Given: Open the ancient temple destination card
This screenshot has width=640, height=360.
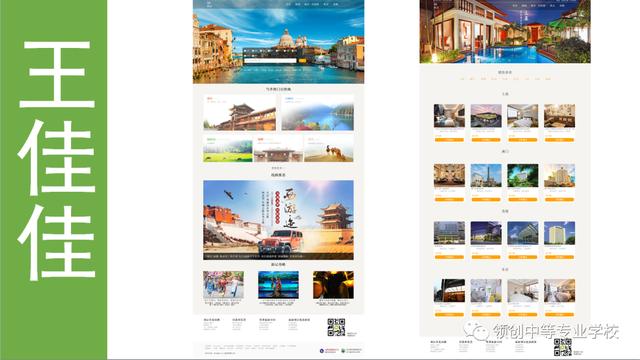Looking at the screenshot, I should [240, 113].
